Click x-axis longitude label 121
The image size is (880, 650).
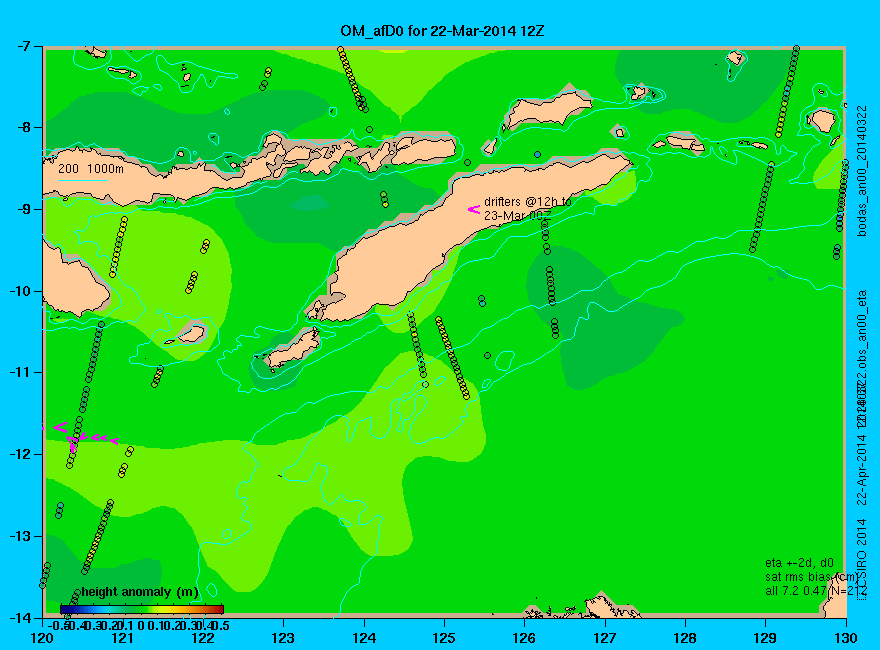tap(123, 638)
